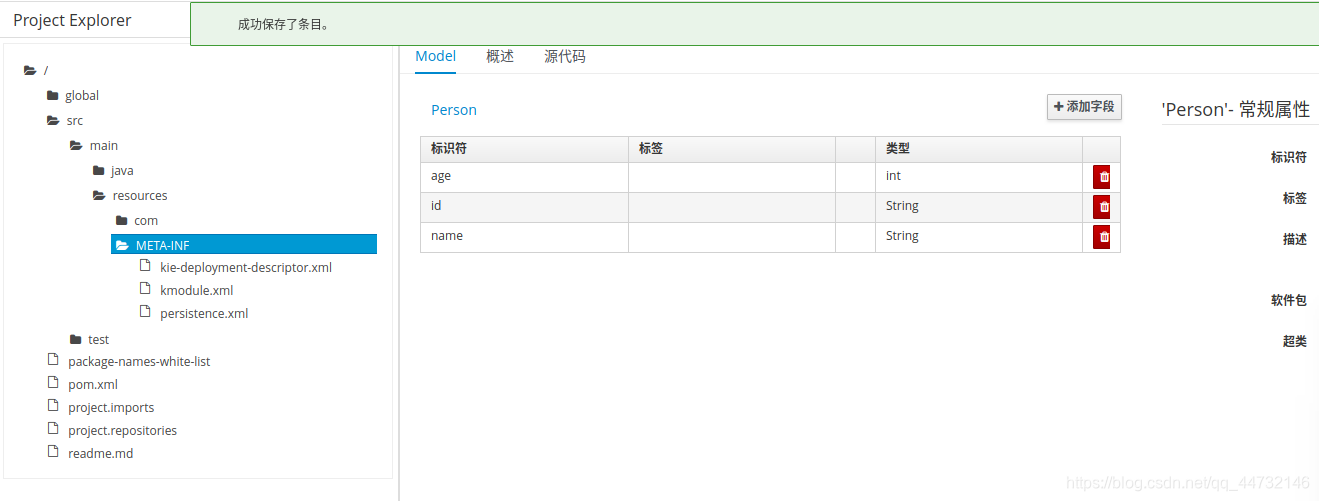Delete the age field with trash icon

(1101, 177)
